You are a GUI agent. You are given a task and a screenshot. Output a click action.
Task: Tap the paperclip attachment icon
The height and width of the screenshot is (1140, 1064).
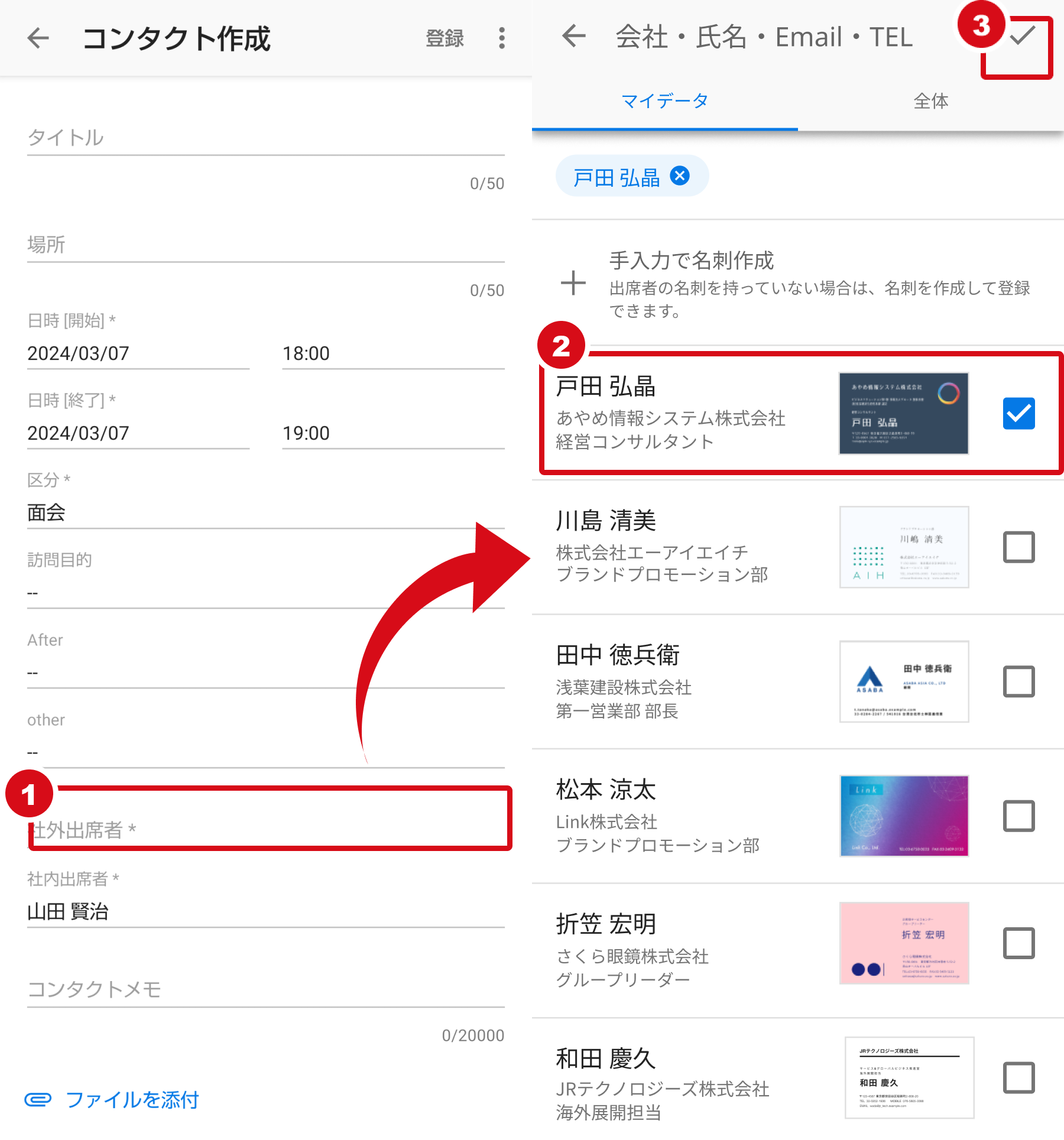[38, 1100]
